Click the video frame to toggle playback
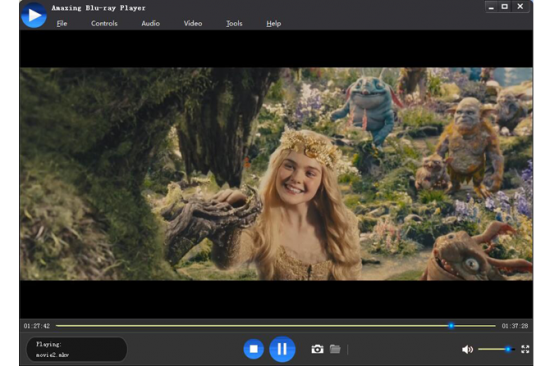Viewport: 550px width, 366px height. point(276,174)
